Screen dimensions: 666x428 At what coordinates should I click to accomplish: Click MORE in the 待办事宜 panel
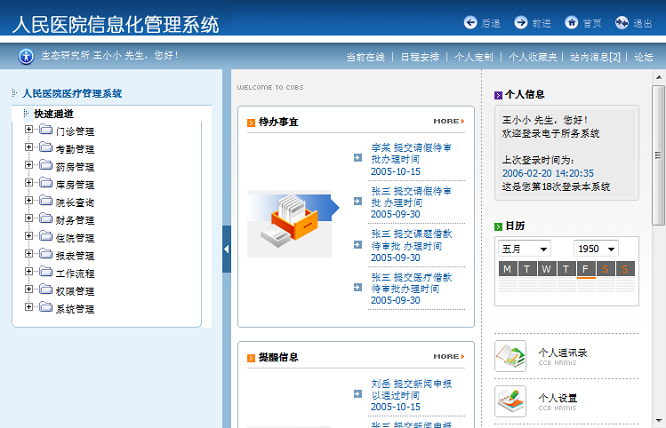click(x=448, y=122)
